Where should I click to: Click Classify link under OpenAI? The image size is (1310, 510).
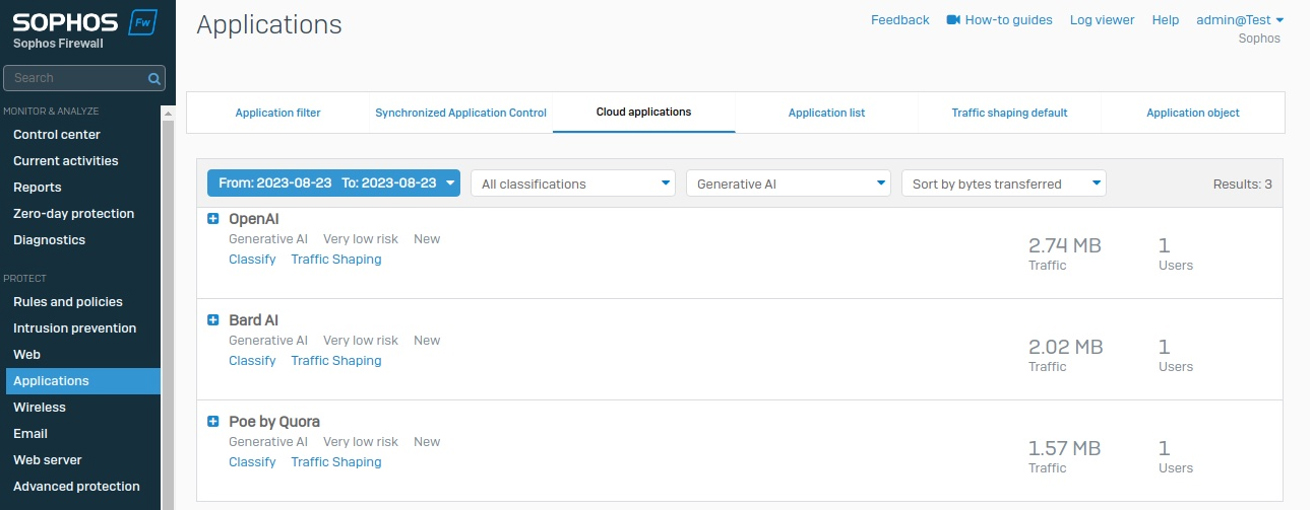coord(252,259)
